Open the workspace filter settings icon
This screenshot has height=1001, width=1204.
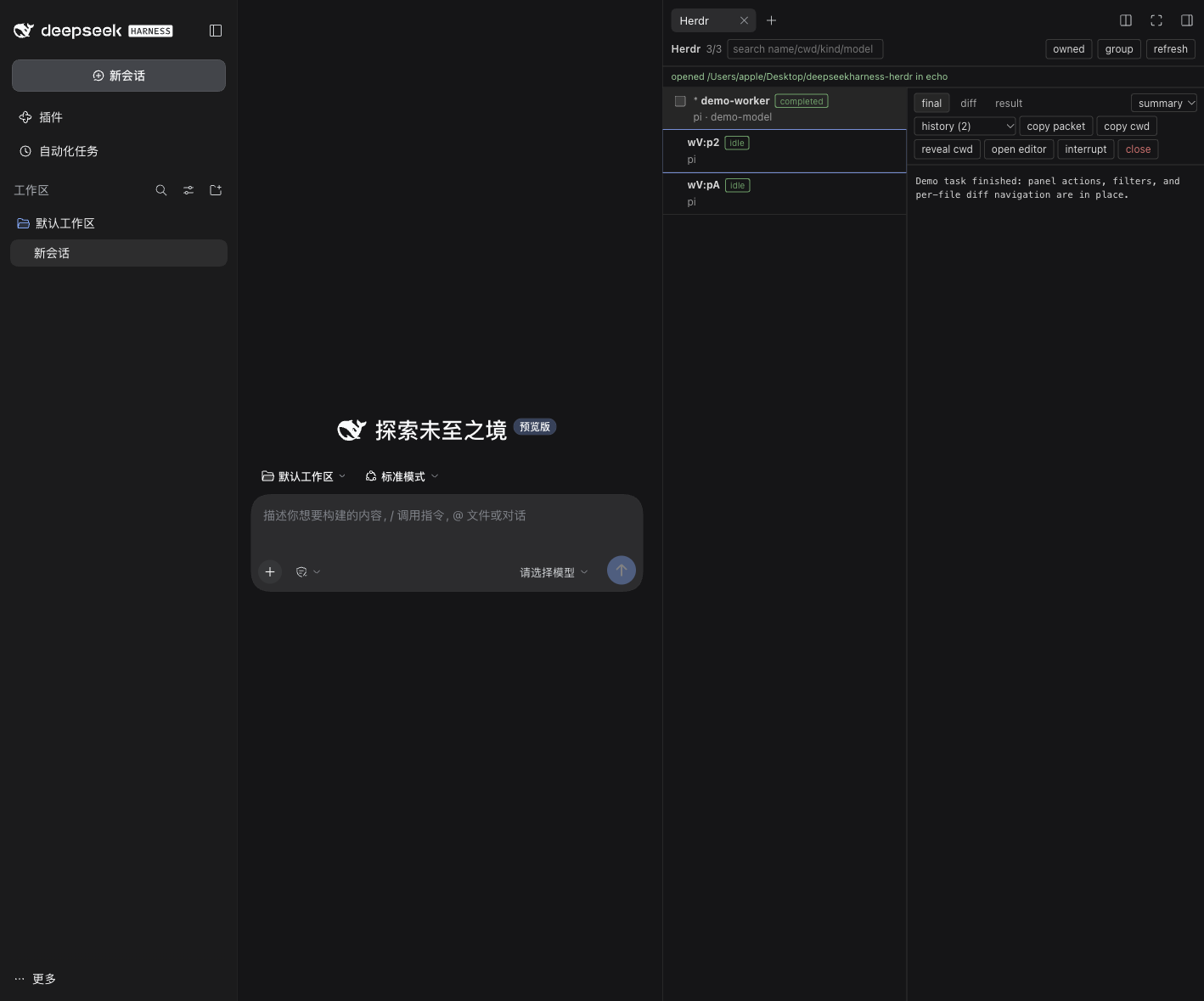[188, 190]
